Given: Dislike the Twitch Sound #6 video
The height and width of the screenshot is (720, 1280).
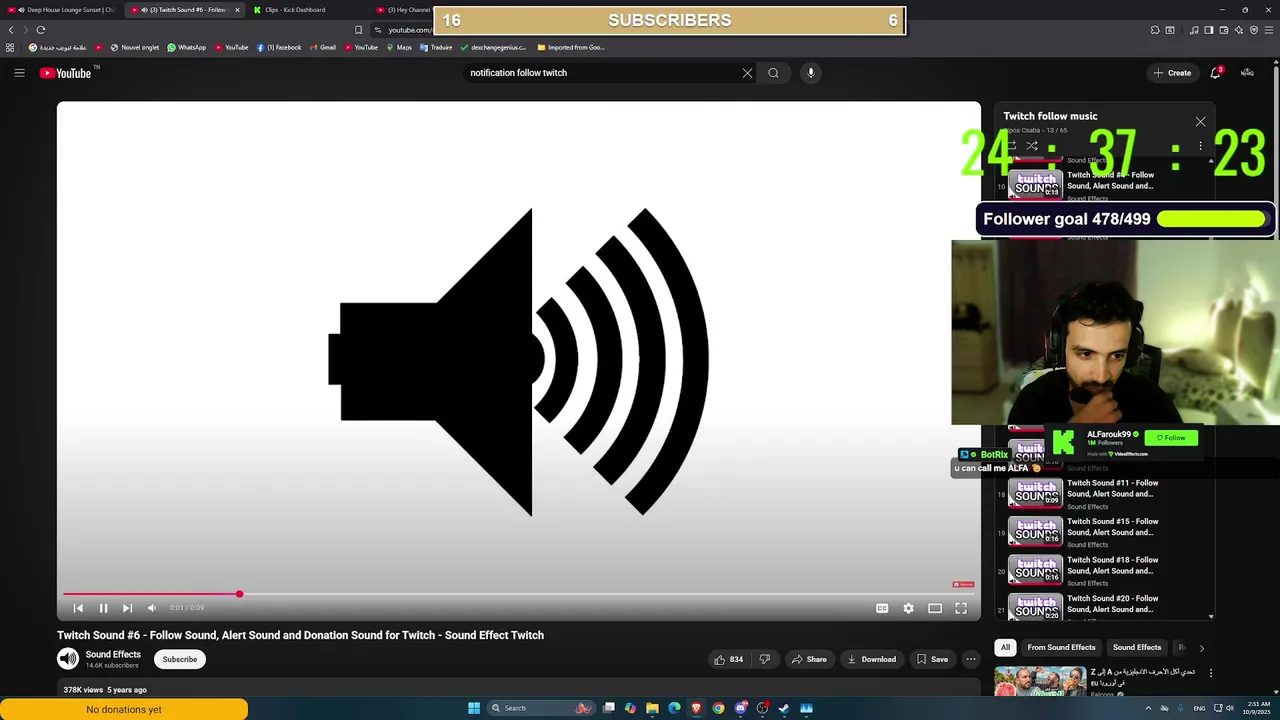Looking at the screenshot, I should coord(765,659).
